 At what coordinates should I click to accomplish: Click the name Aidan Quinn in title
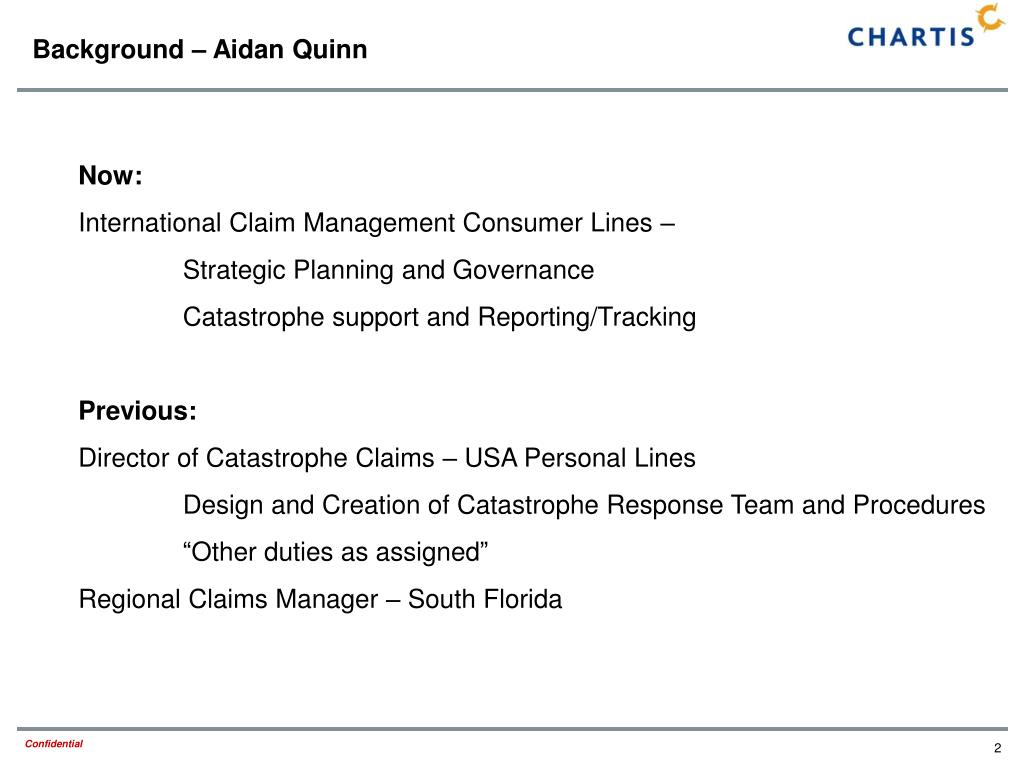(291, 50)
